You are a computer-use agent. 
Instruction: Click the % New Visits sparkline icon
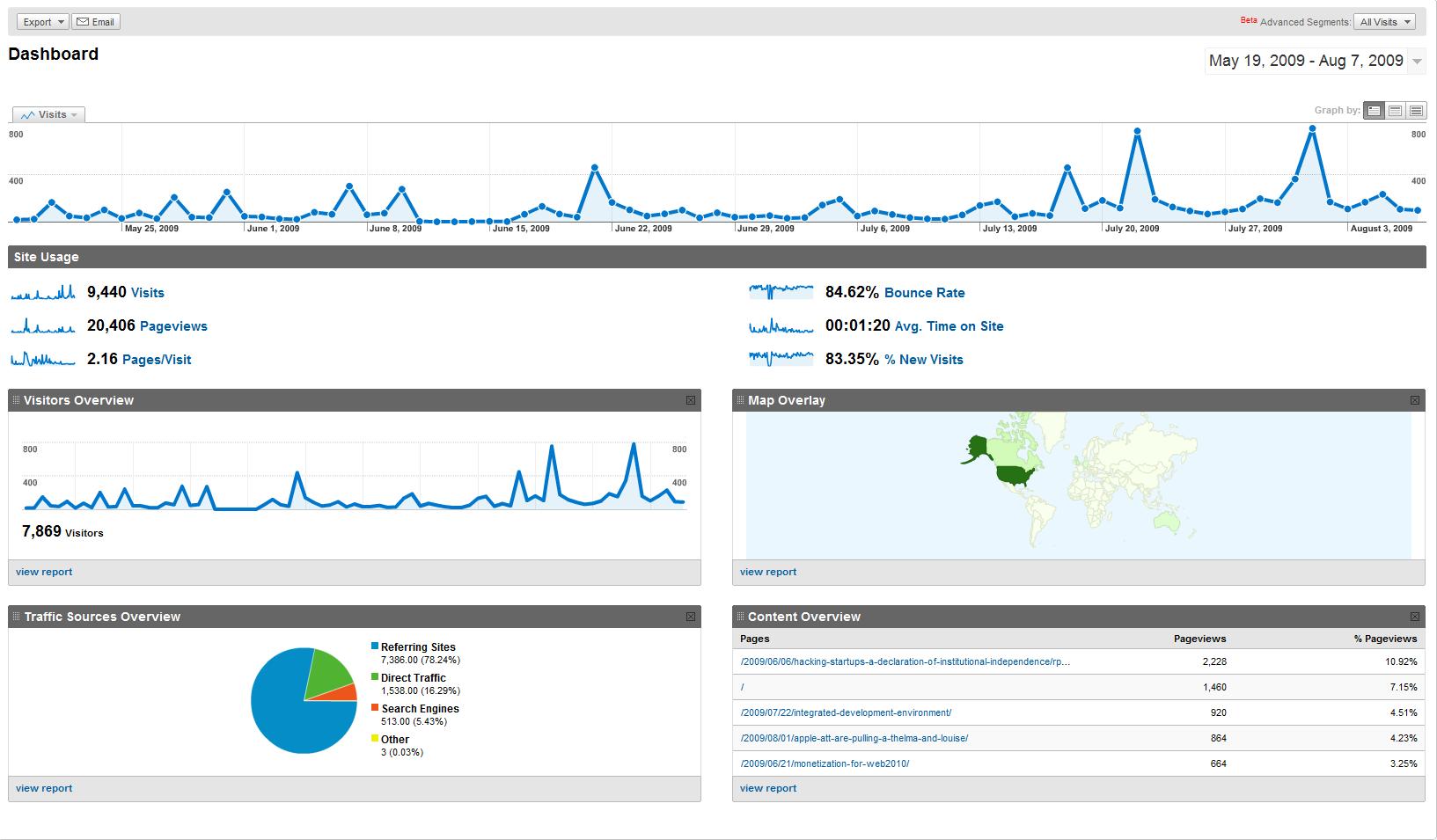[x=781, y=359]
